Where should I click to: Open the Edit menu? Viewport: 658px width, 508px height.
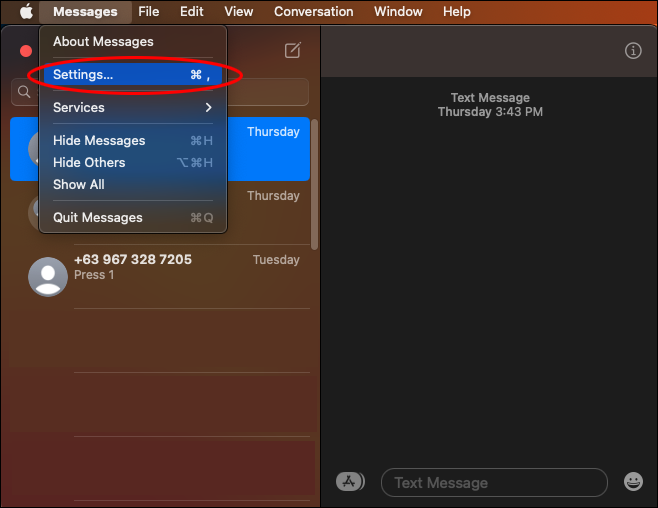(x=192, y=11)
